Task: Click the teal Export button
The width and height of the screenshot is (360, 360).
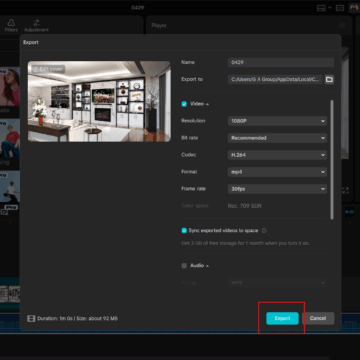Action: (x=282, y=318)
